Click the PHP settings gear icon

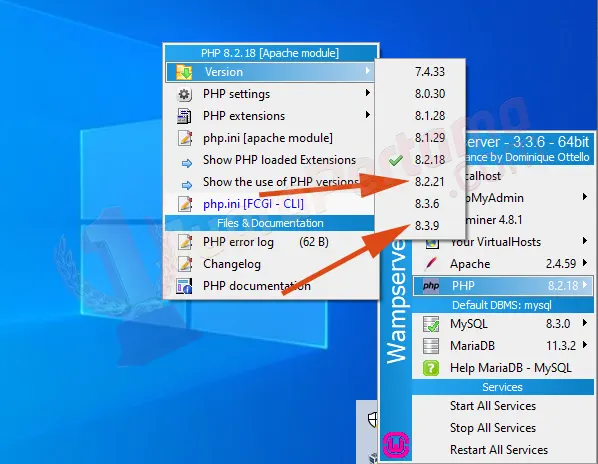[184, 94]
